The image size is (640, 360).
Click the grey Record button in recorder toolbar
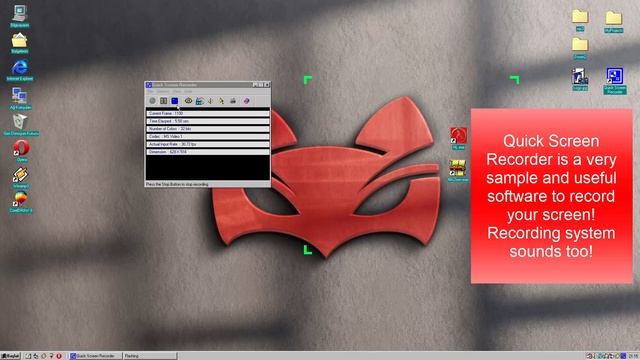coord(152,101)
